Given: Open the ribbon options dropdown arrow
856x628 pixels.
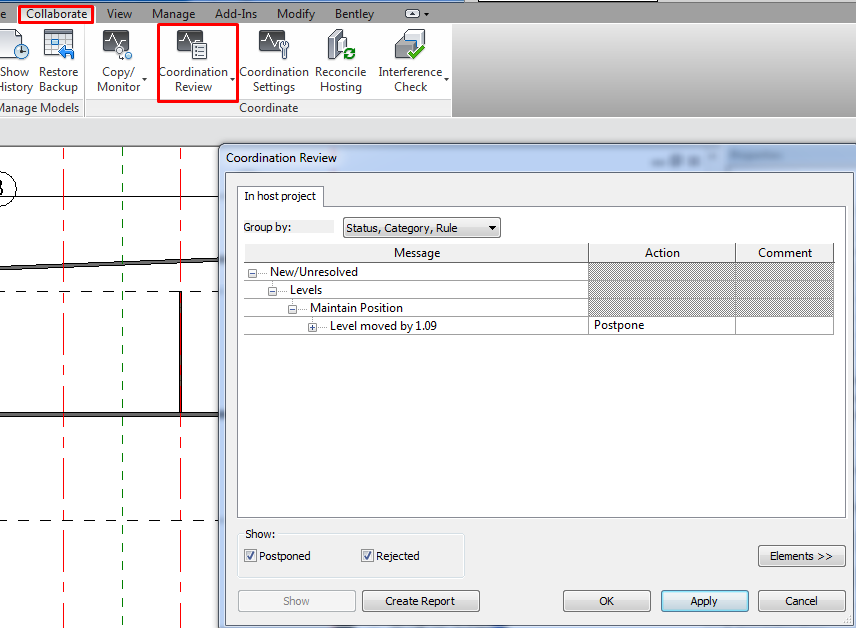Looking at the screenshot, I should point(426,14).
